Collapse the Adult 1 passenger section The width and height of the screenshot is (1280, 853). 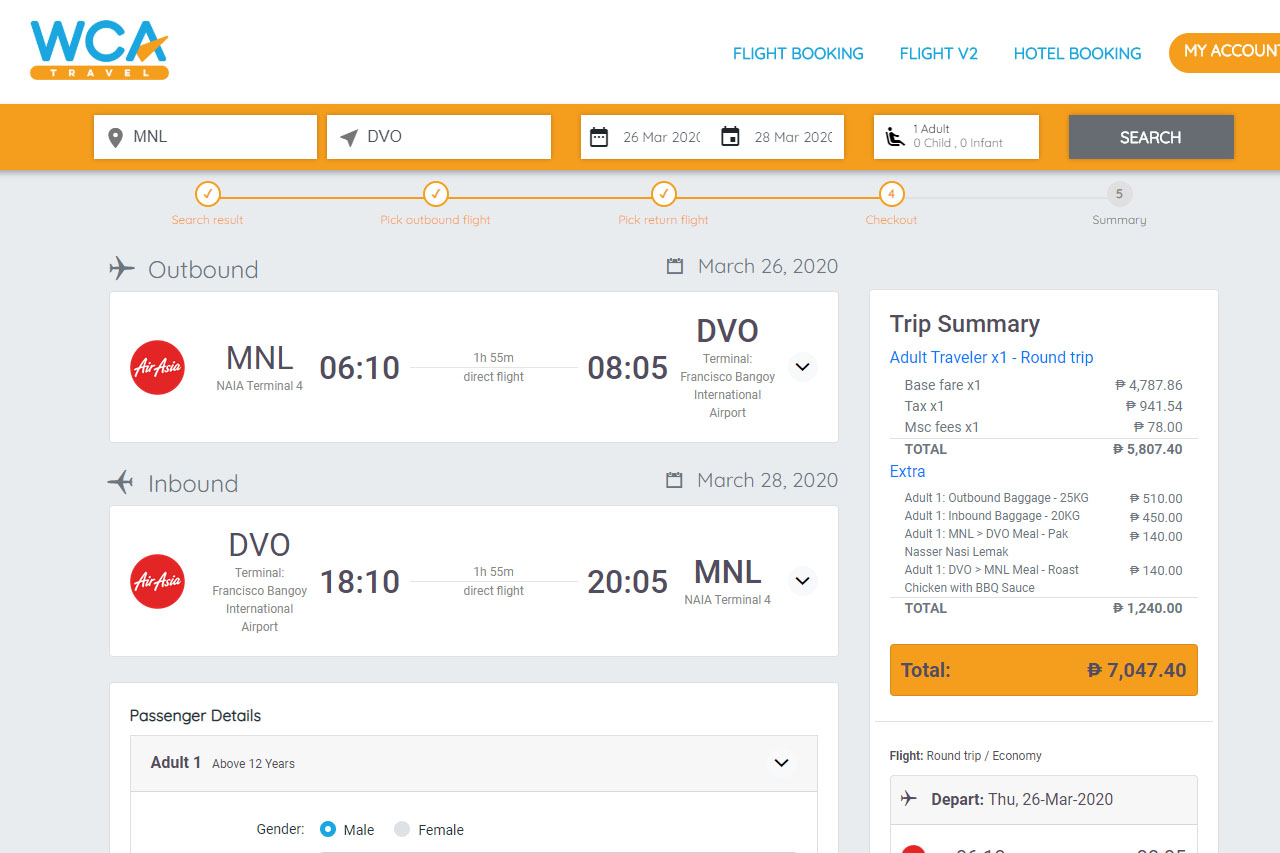(782, 763)
